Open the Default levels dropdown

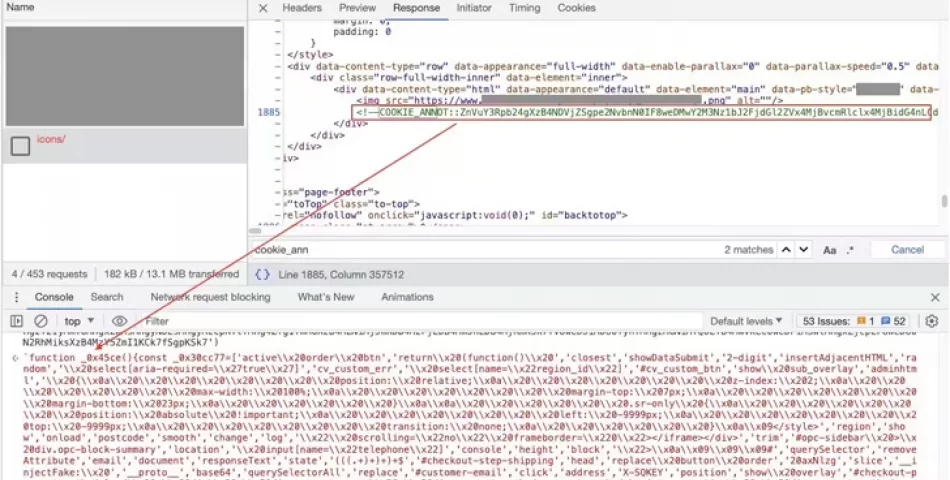[x=746, y=321]
